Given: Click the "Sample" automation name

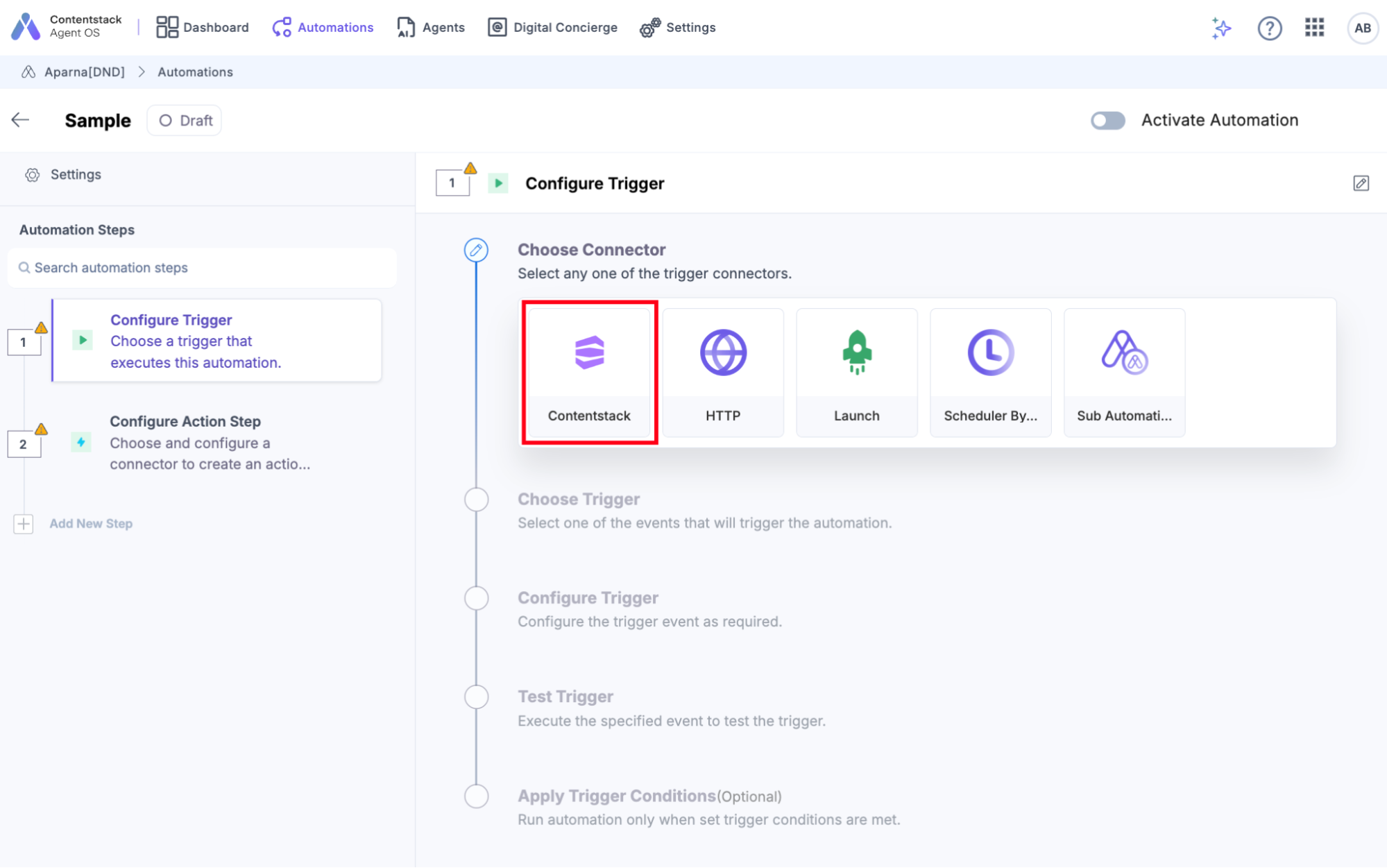Looking at the screenshot, I should point(98,121).
